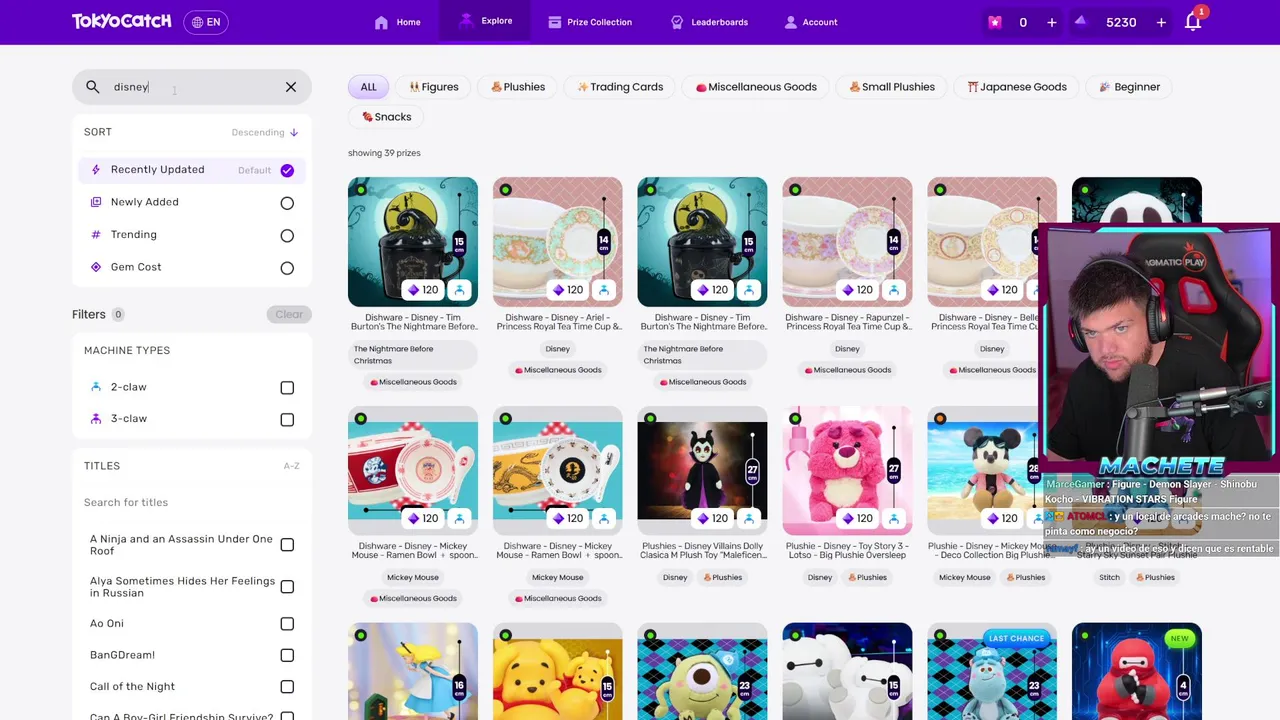Click the Clear filters button
The image size is (1280, 720).
tap(289, 314)
